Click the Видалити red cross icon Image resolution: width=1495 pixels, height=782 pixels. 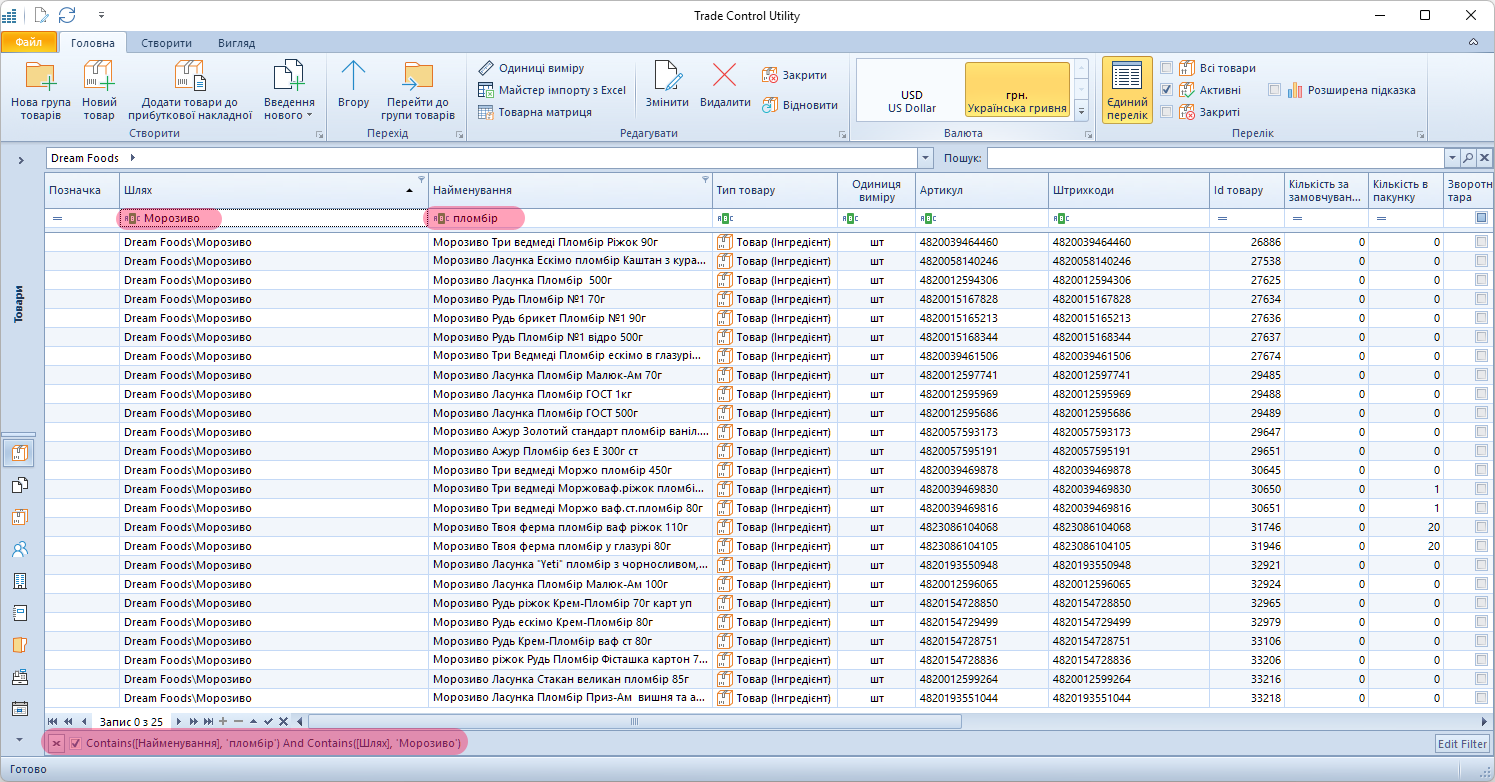[x=724, y=77]
